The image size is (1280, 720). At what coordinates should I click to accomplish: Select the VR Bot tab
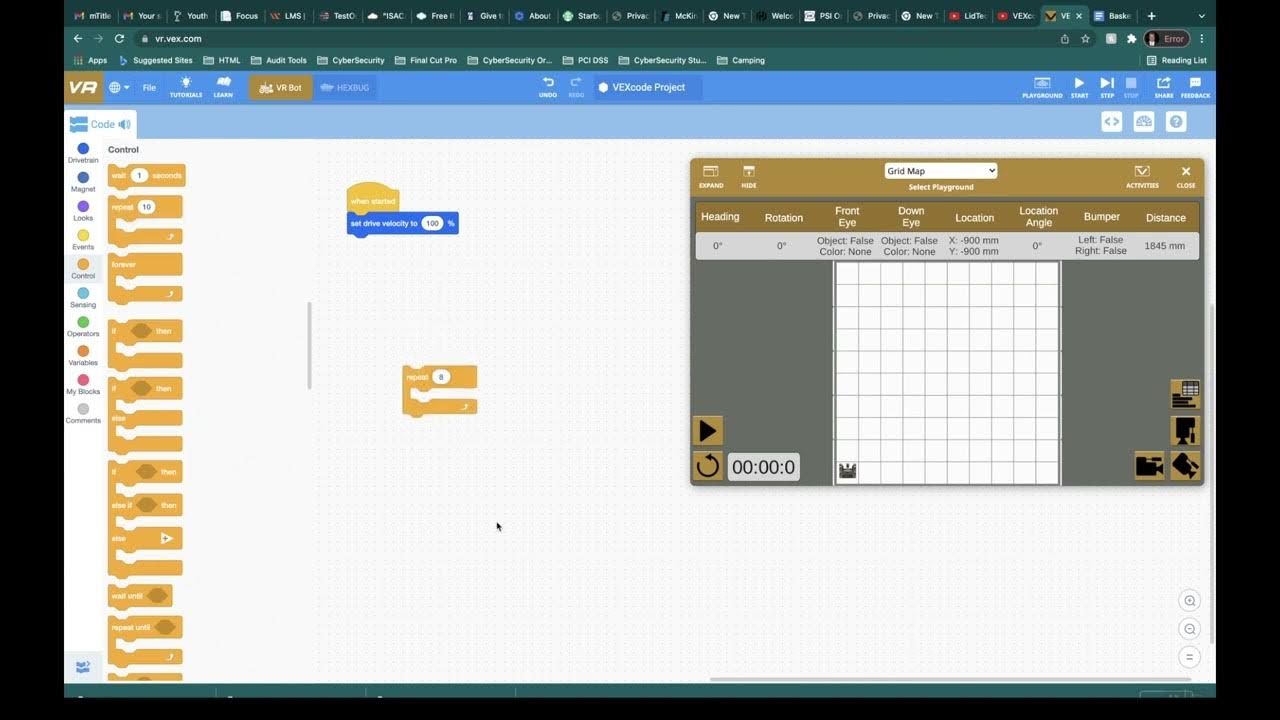click(280, 87)
